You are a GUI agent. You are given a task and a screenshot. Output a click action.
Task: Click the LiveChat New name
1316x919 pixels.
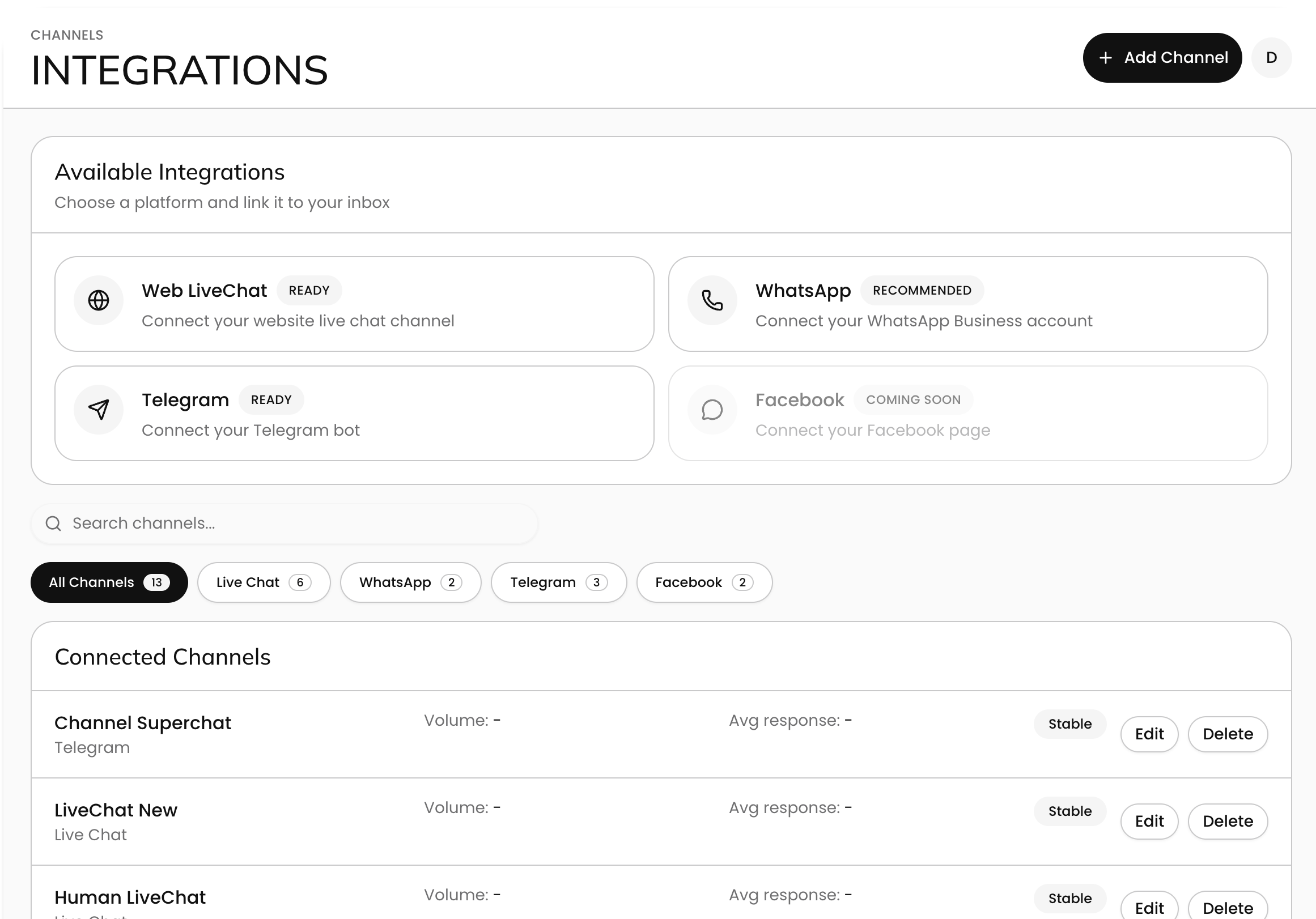click(x=116, y=810)
